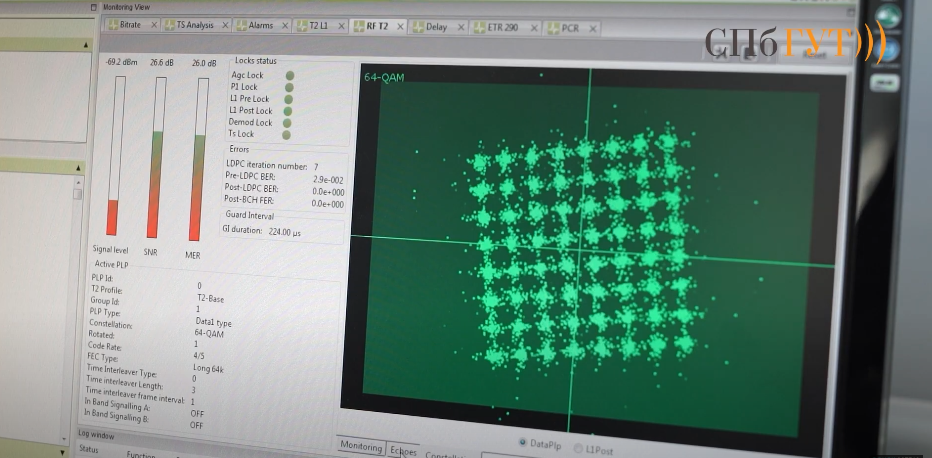The height and width of the screenshot is (458, 932).
Task: Click the ETR 290 tab icon
Action: 478,28
